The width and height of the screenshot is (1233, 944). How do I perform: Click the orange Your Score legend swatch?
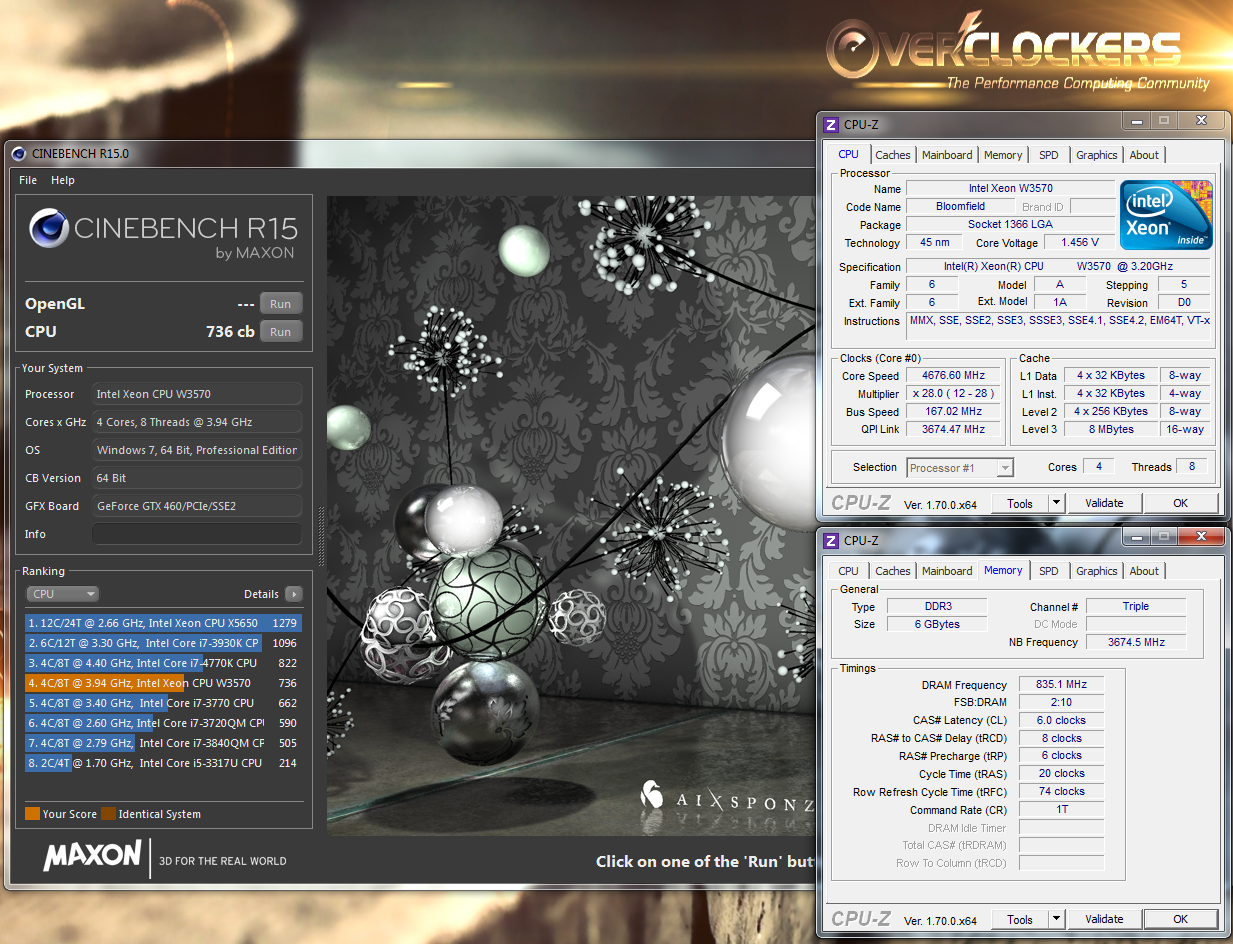(x=32, y=814)
